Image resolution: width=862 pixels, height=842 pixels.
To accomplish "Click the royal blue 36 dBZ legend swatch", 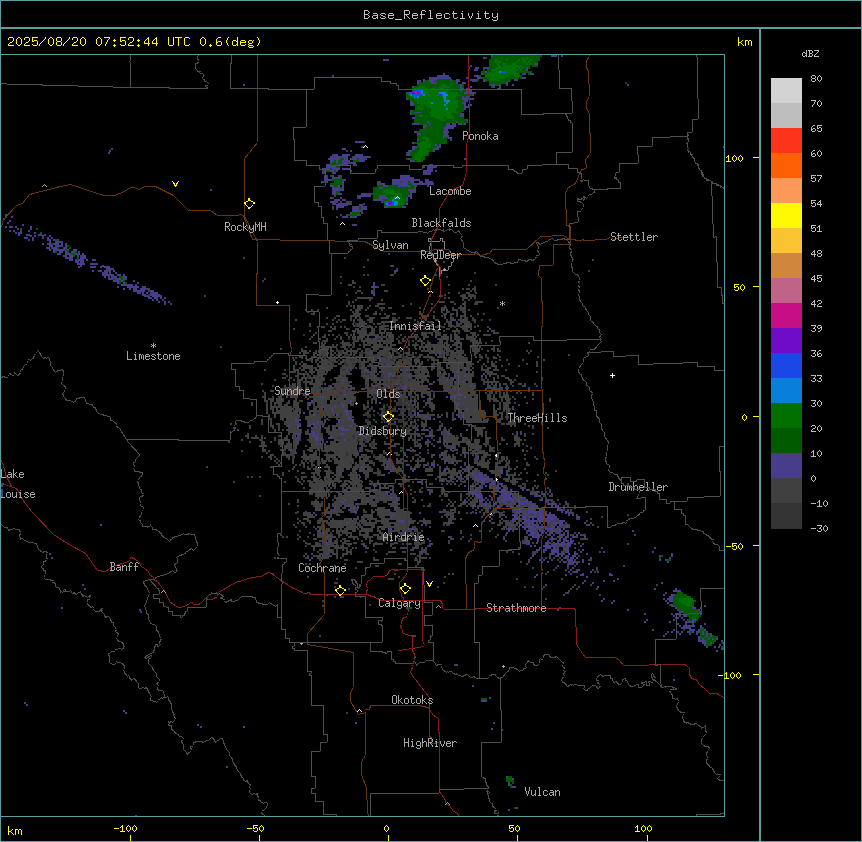I will click(786, 365).
